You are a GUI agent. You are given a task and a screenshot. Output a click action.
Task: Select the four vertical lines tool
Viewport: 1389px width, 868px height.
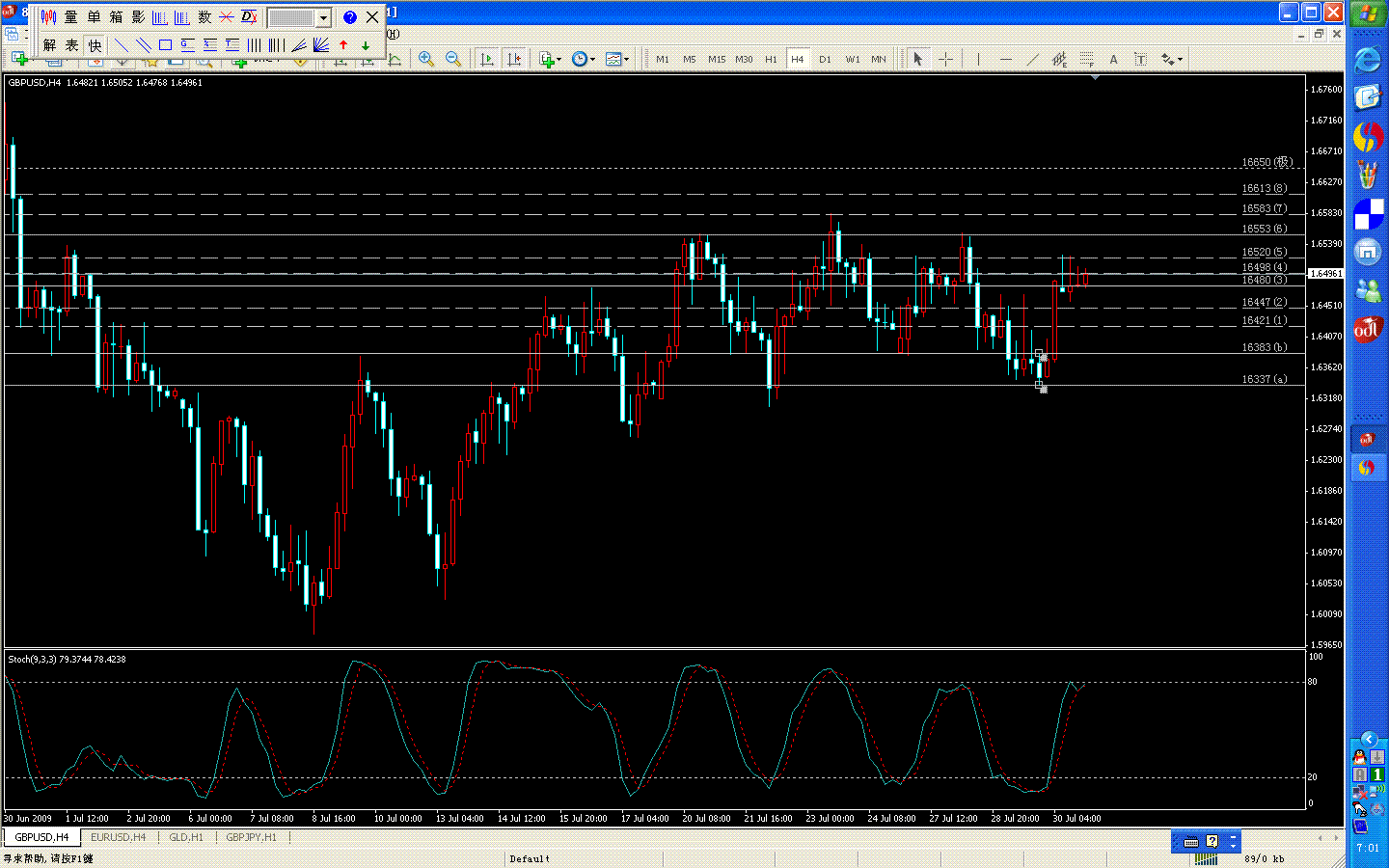pos(255,45)
